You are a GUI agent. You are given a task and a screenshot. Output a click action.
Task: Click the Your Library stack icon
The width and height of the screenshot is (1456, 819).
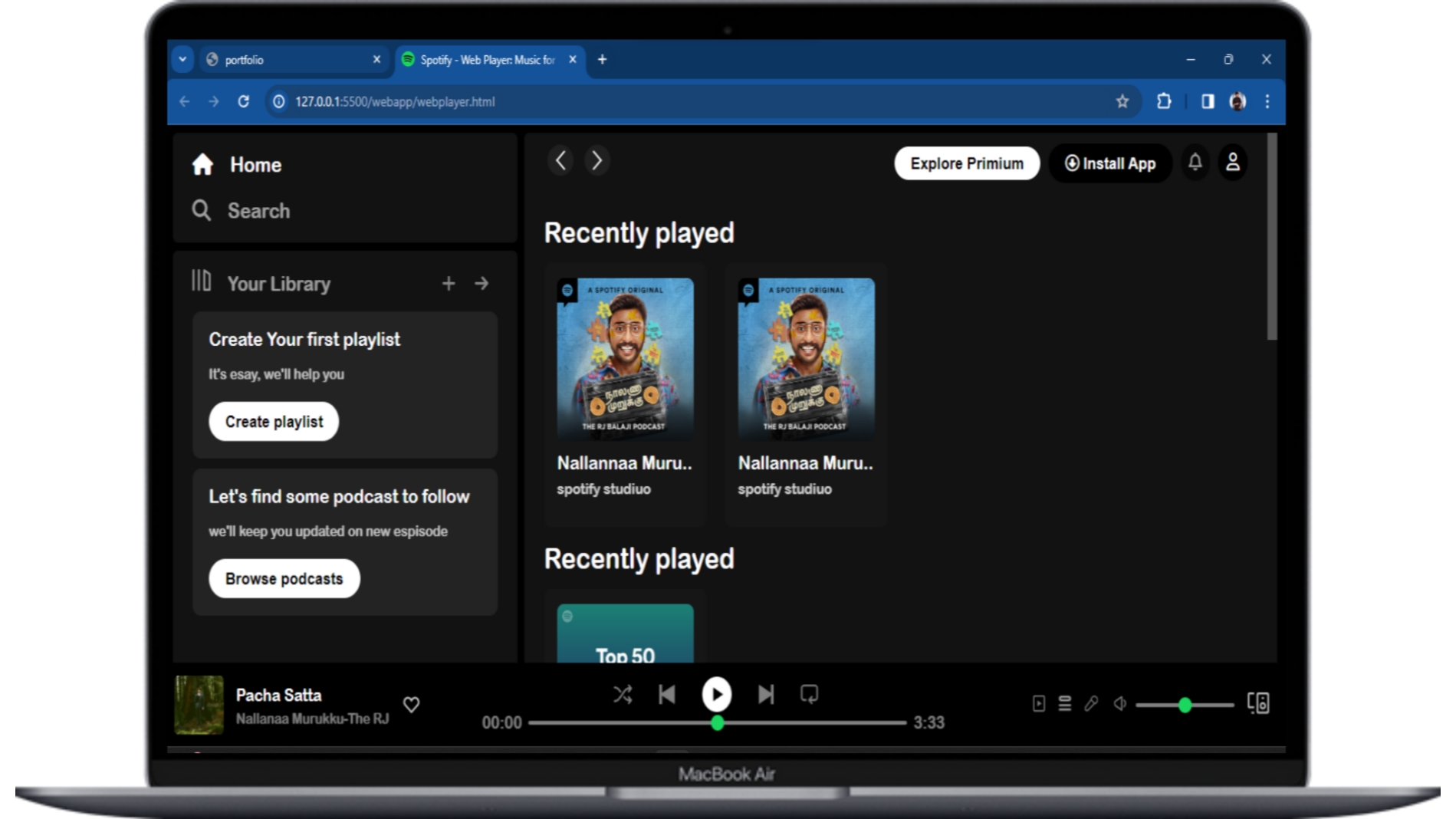pyautogui.click(x=201, y=281)
